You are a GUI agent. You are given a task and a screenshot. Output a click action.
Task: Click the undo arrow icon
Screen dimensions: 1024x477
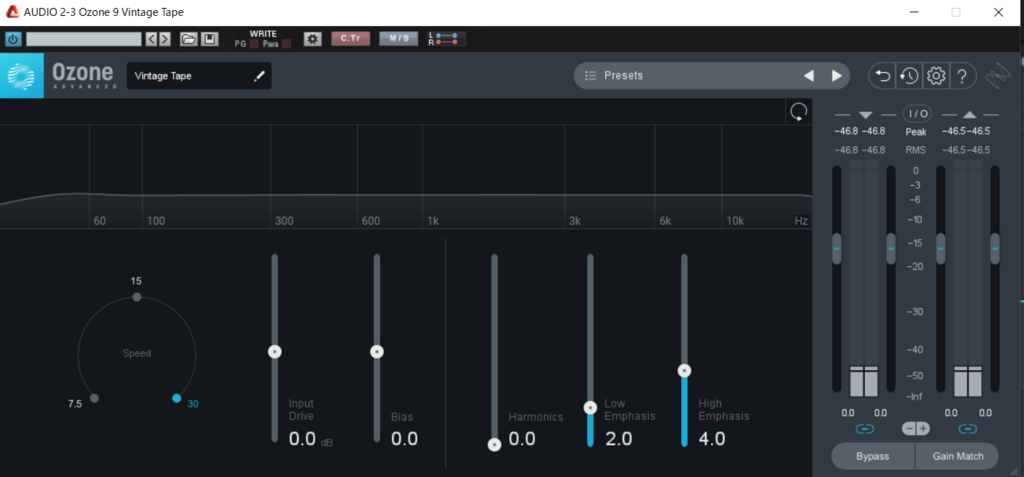882,76
